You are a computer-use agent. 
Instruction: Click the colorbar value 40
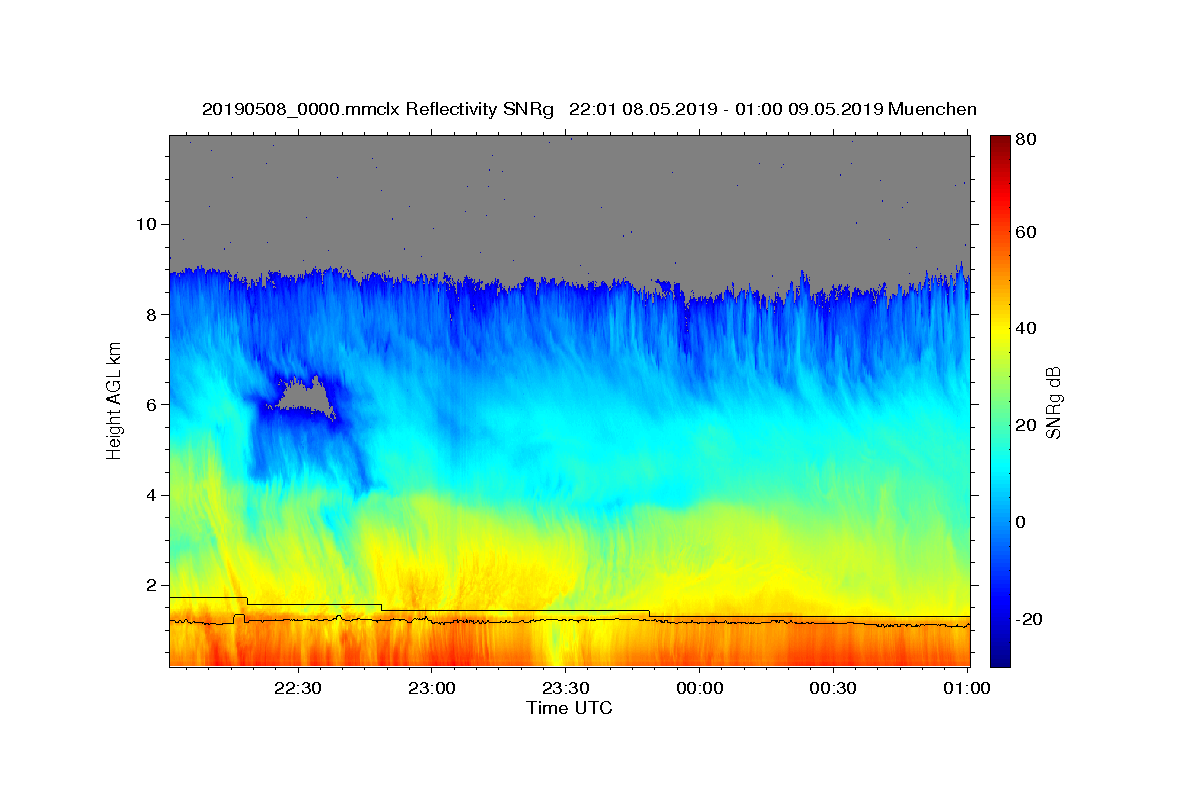1025,328
